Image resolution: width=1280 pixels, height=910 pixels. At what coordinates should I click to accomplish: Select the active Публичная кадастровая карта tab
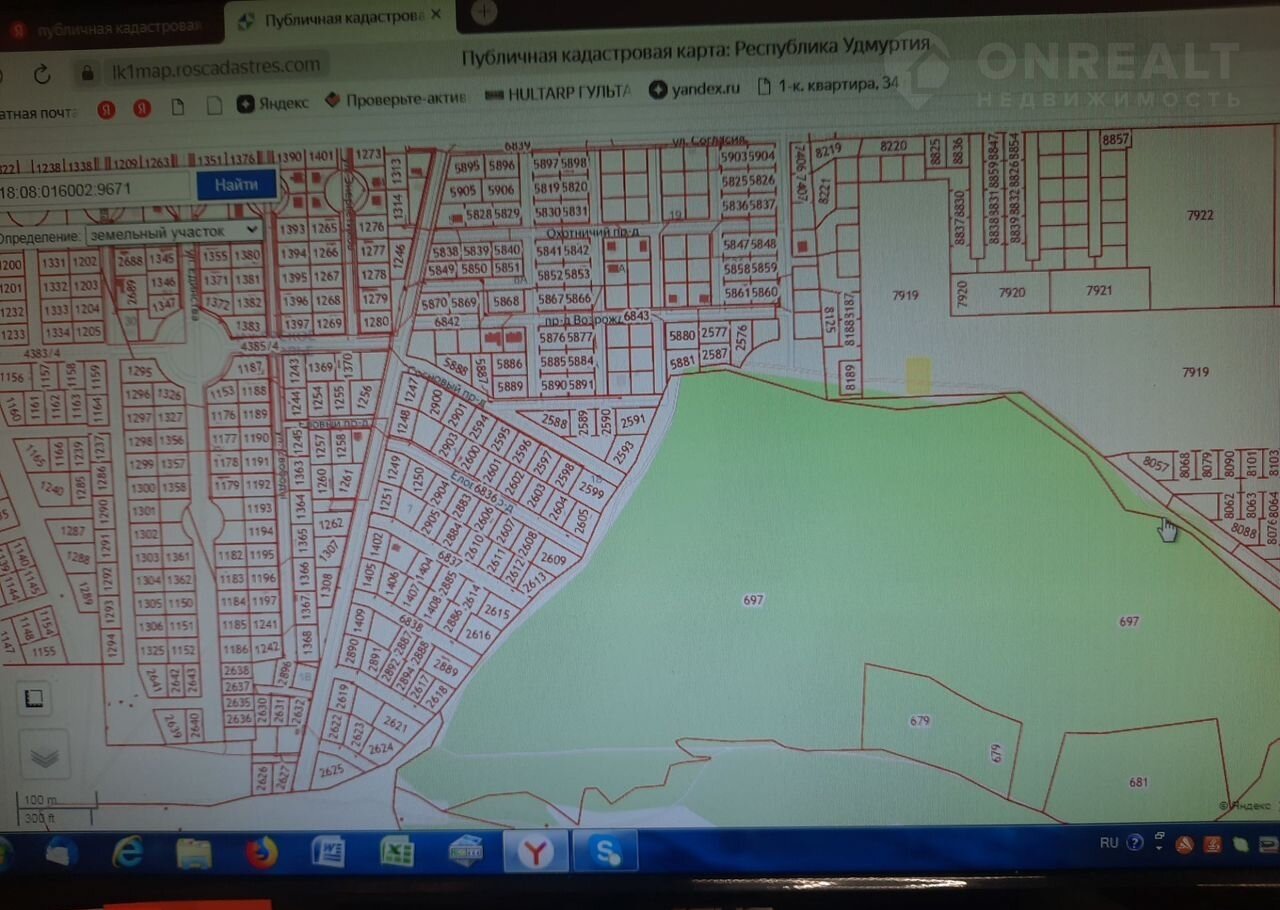[x=335, y=19]
